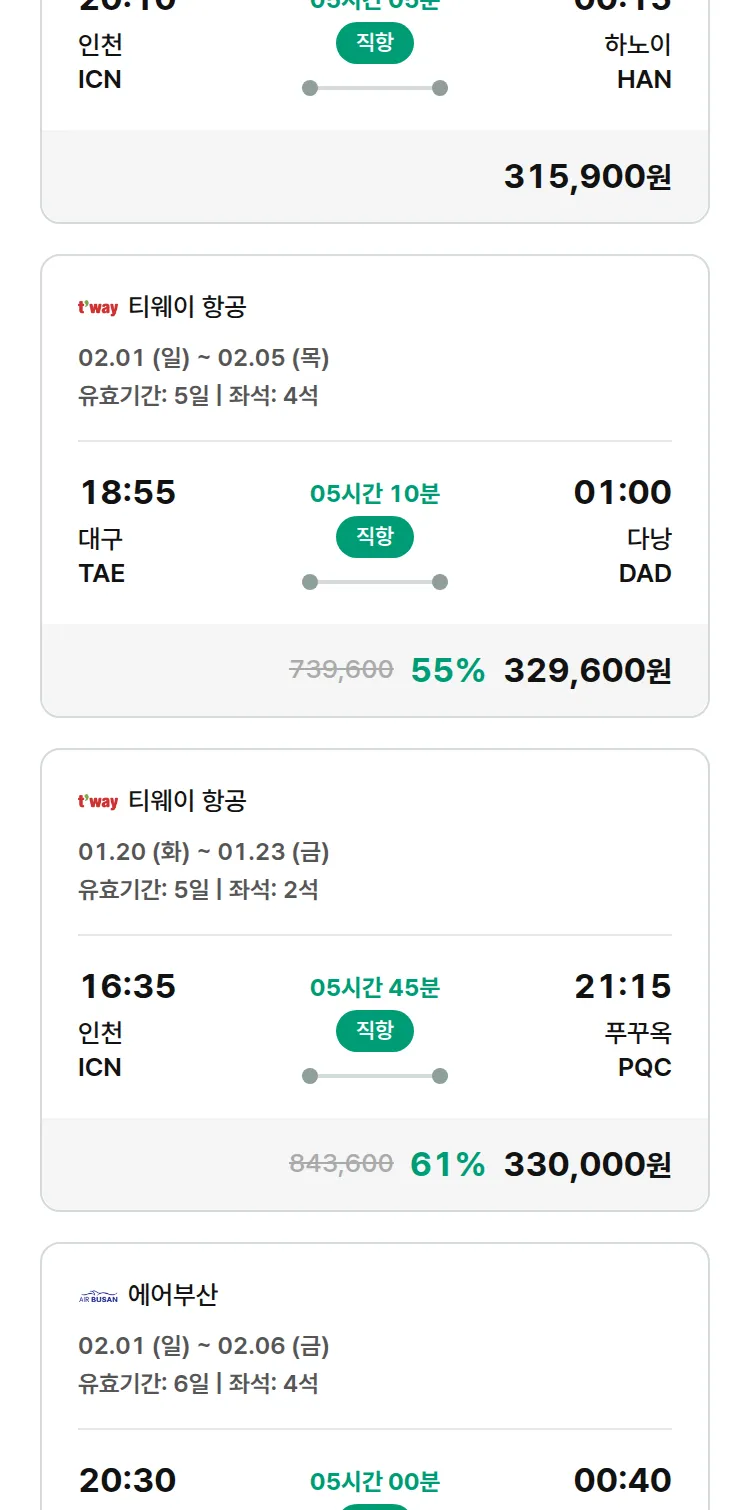Click the route line between TAE and DAD
Viewport: 750px width, 1510px height.
375,582
